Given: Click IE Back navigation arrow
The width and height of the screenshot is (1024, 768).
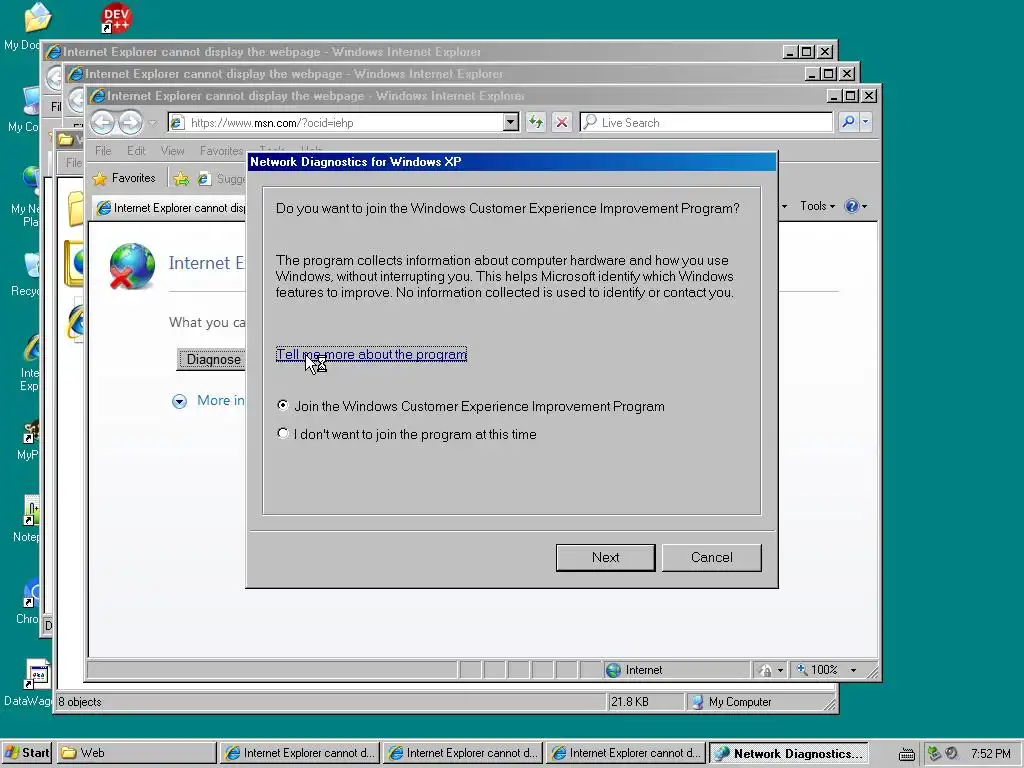Looking at the screenshot, I should pos(103,122).
